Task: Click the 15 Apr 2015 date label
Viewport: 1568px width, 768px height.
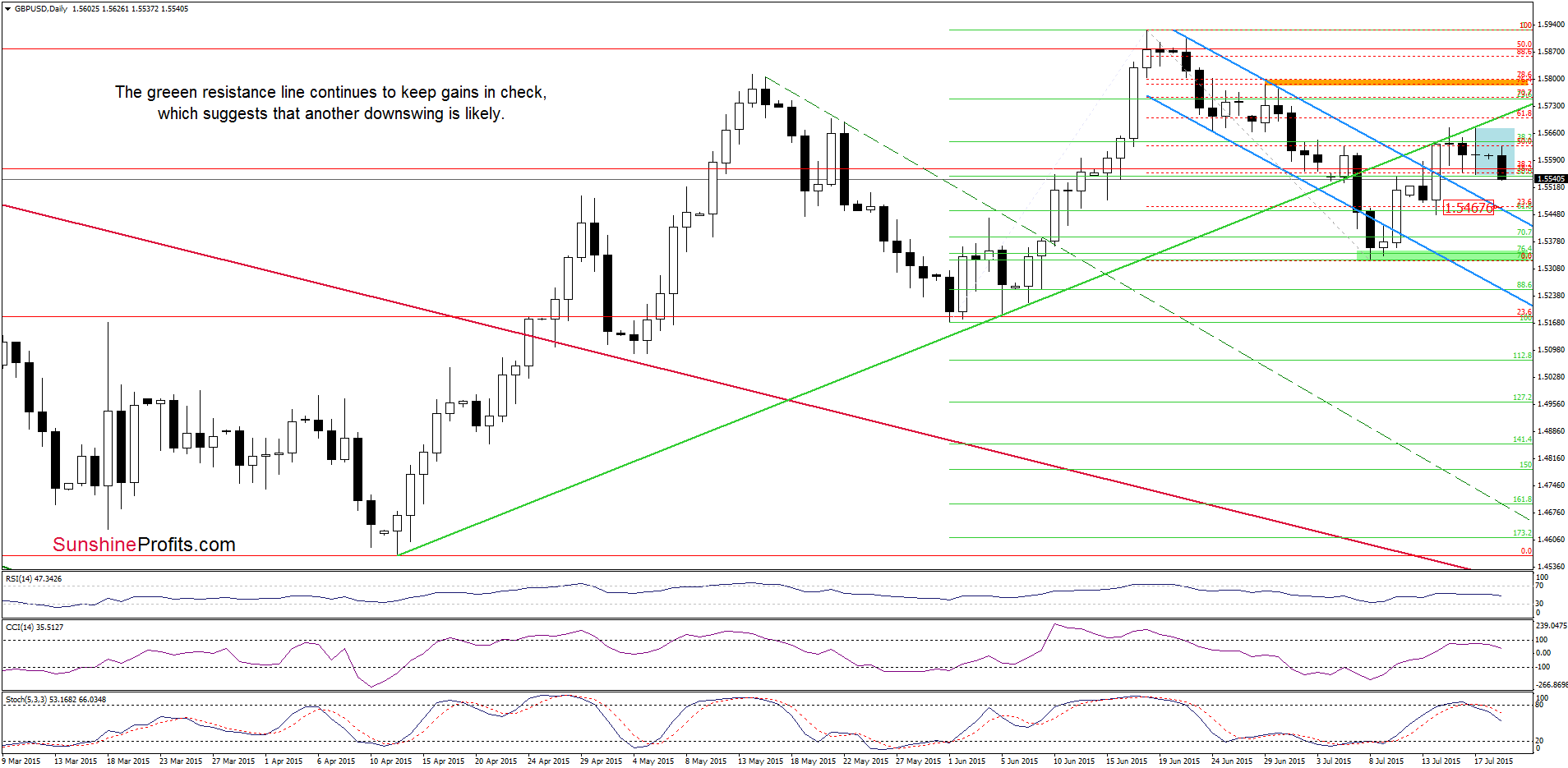Action: (x=443, y=761)
